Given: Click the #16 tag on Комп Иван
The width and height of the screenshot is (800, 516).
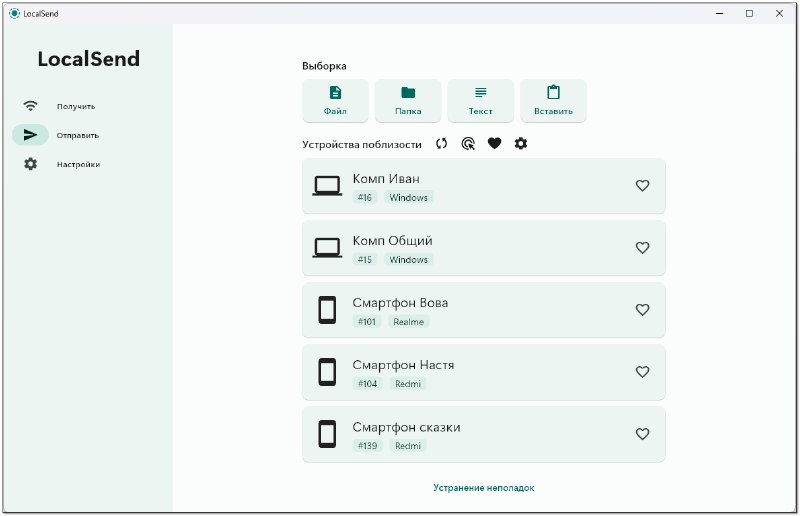Looking at the screenshot, I should click(x=365, y=198).
